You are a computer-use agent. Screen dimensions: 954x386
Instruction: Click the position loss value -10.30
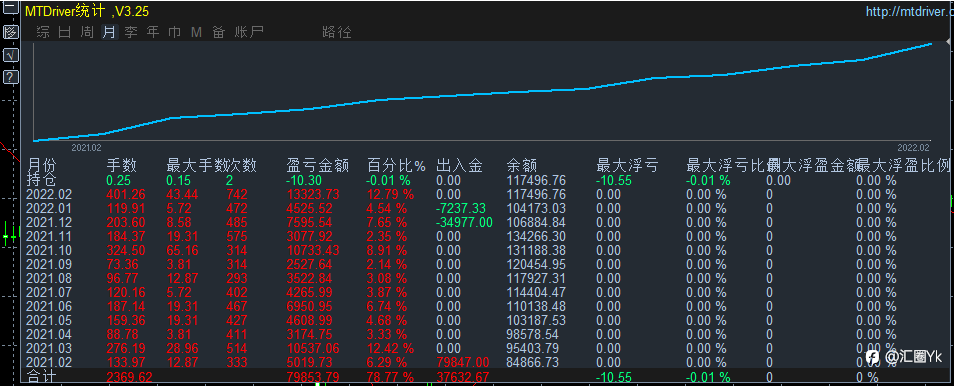[x=304, y=180]
